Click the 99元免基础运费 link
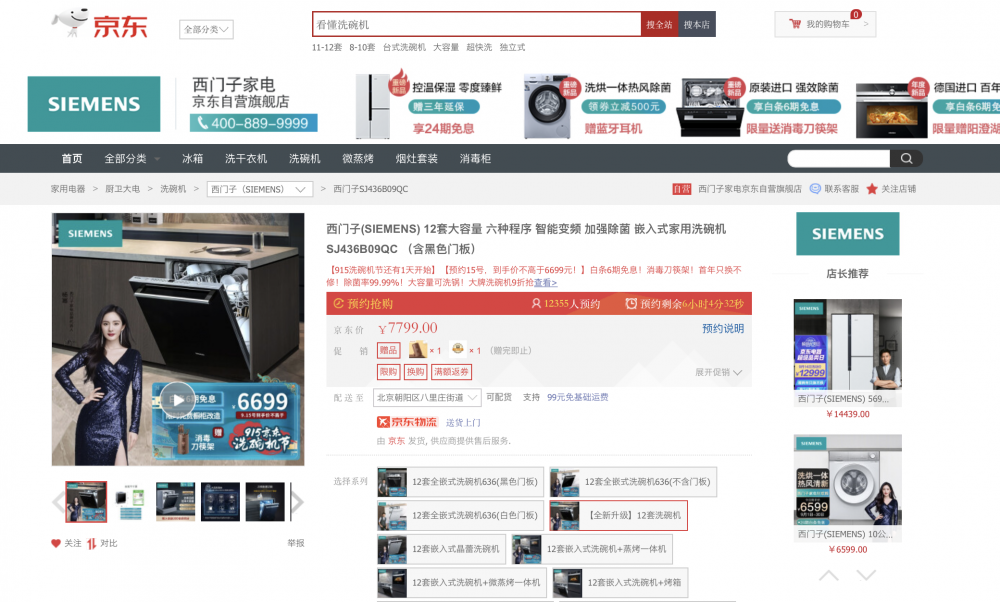 click(x=577, y=397)
